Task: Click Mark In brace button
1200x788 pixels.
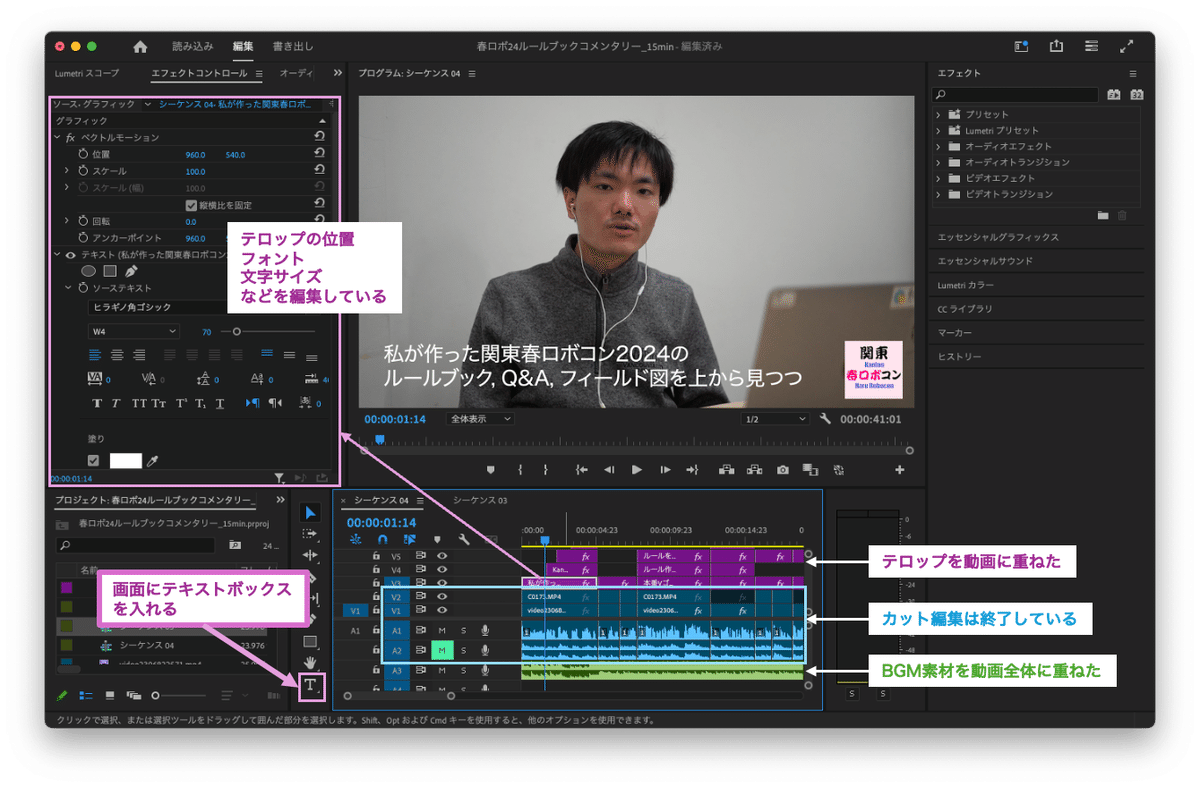Action: click(519, 469)
